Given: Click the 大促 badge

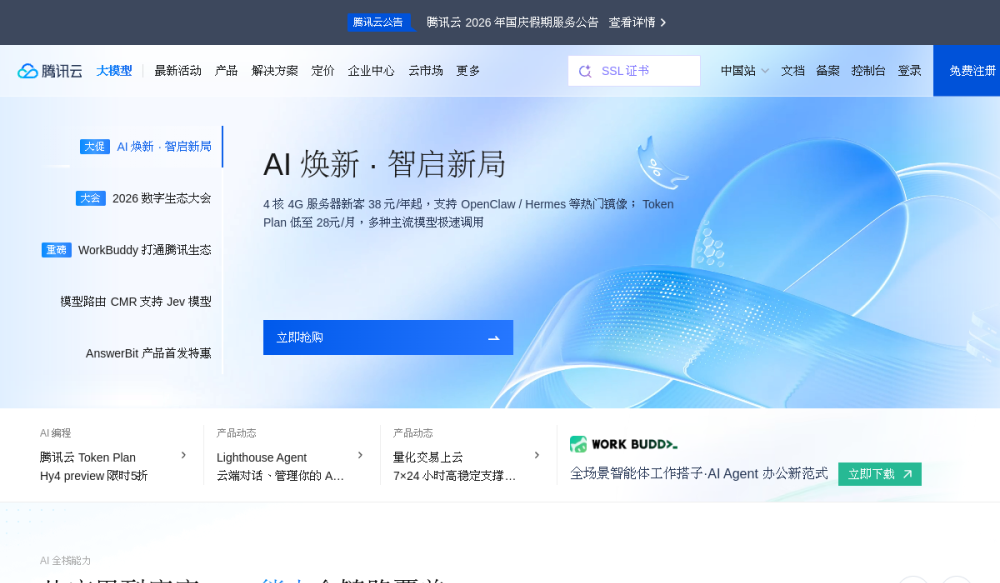Looking at the screenshot, I should click(95, 147).
